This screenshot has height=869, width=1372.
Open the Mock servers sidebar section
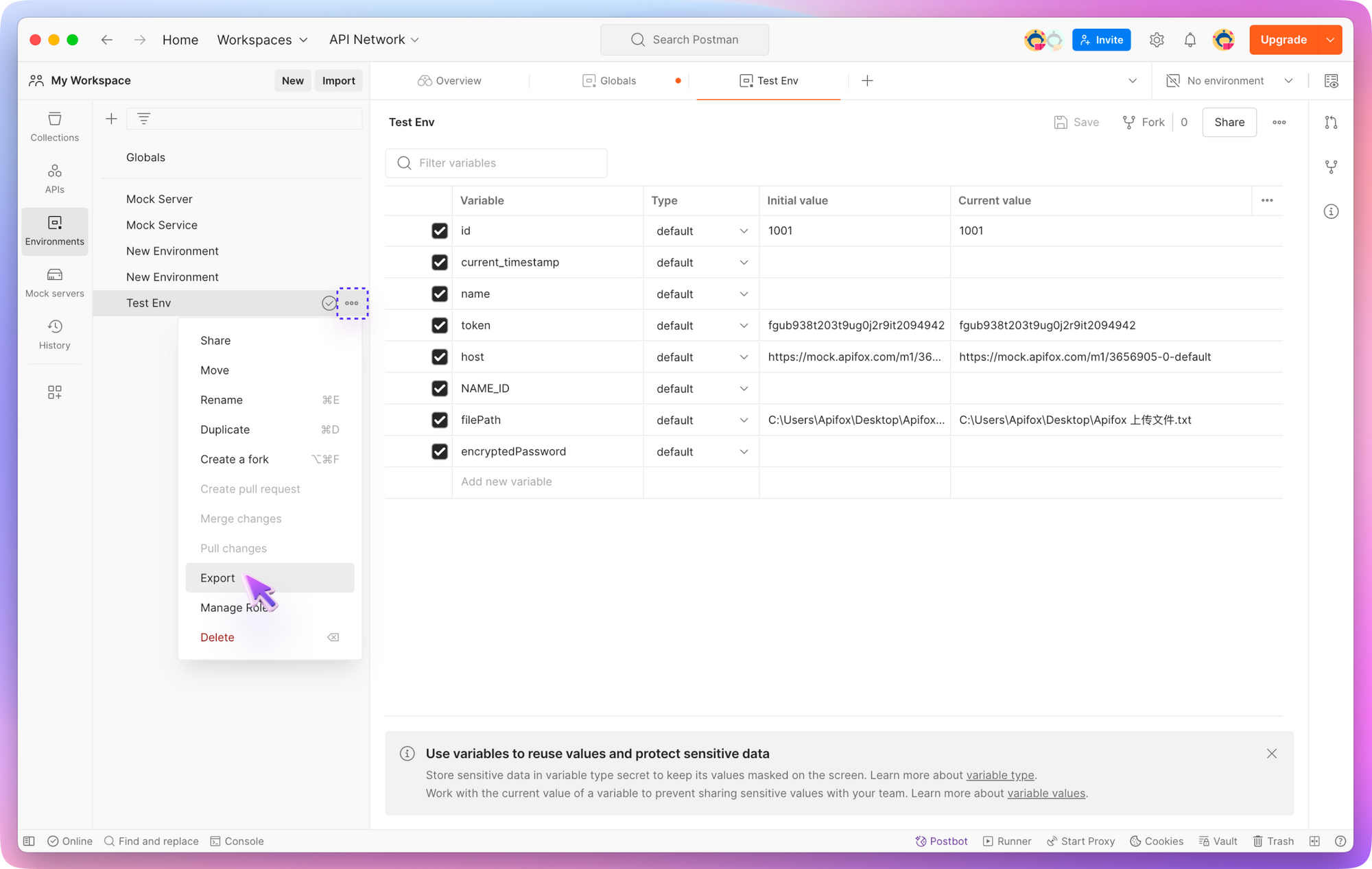[x=54, y=283]
